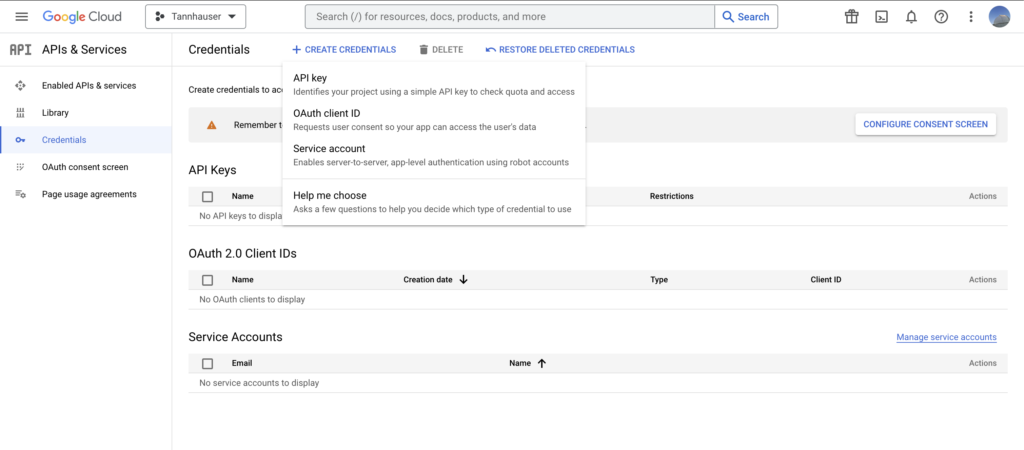Click the plus icon for Create Credentials
The width and height of the screenshot is (1024, 450).
pos(296,50)
